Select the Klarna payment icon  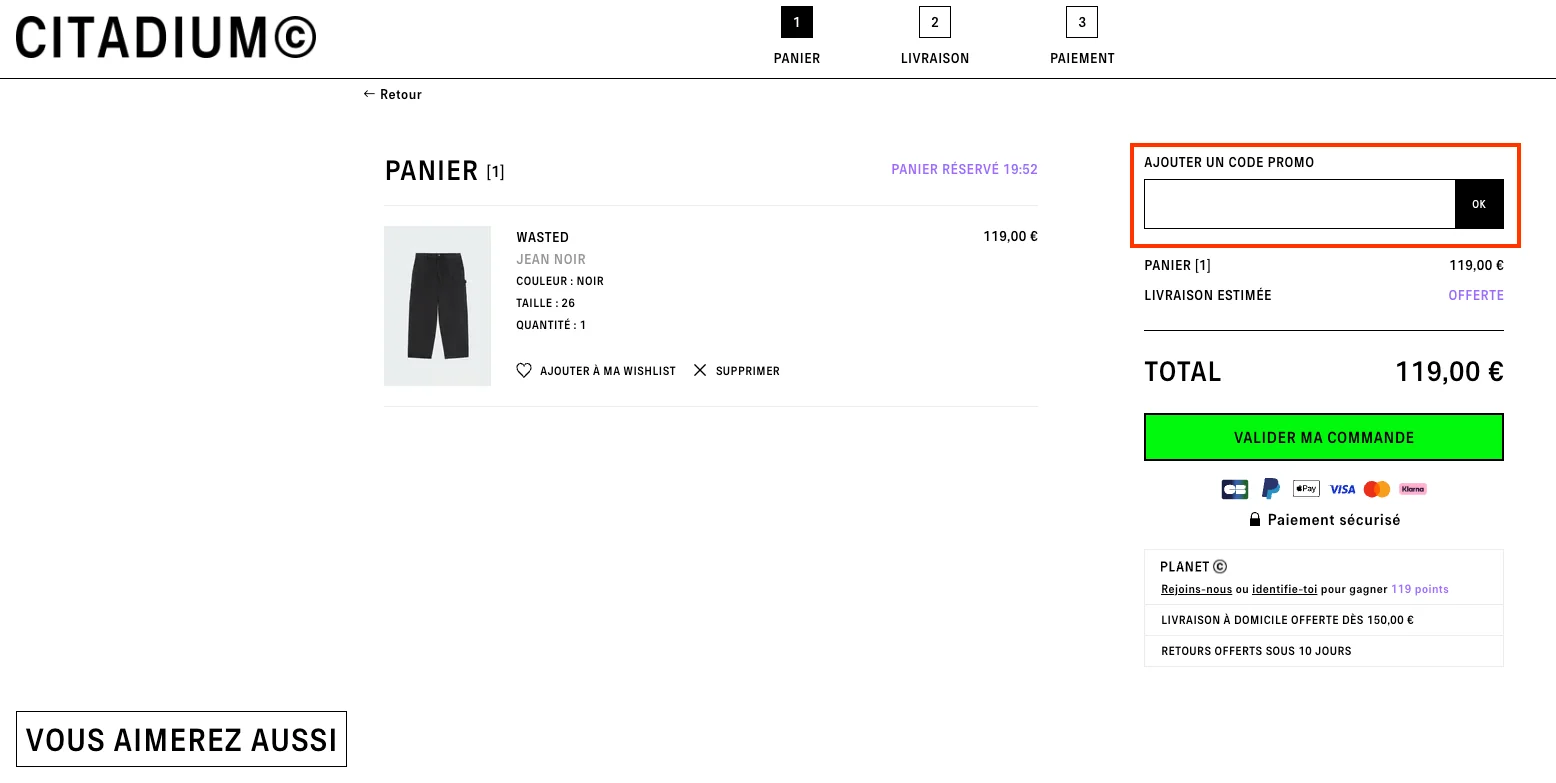pyautogui.click(x=1412, y=489)
